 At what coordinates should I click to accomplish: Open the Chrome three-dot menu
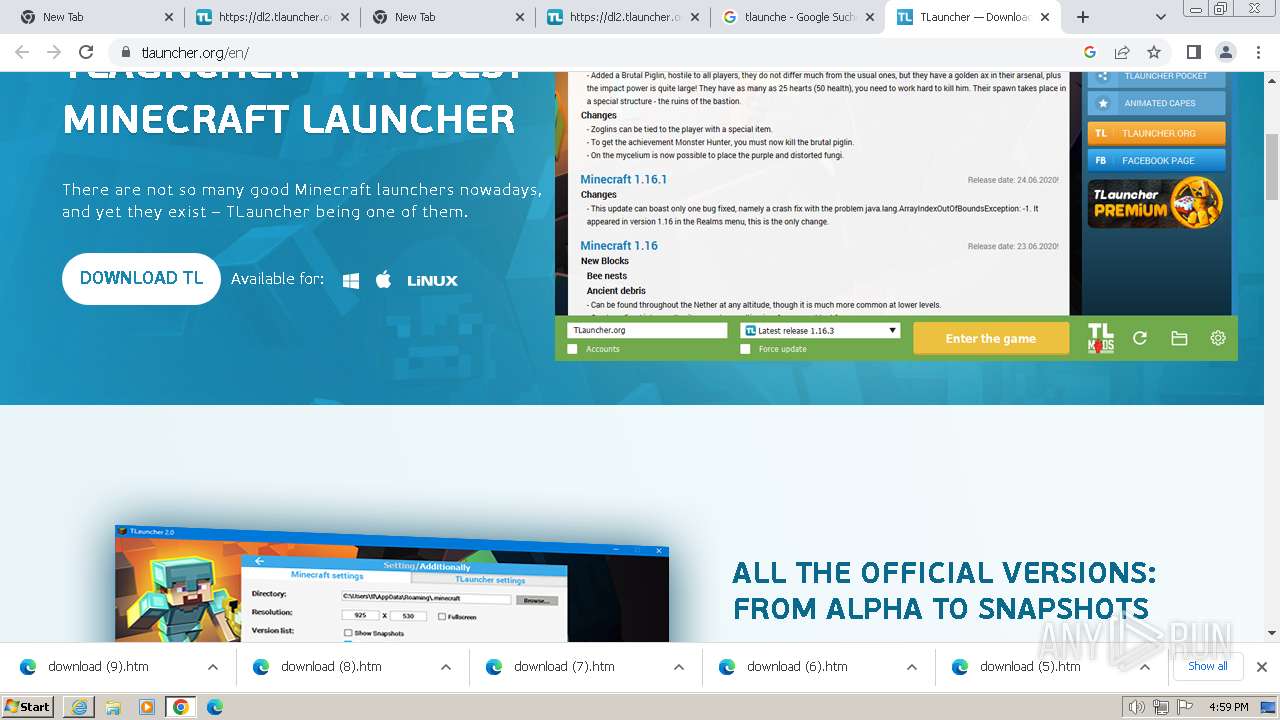[1258, 53]
